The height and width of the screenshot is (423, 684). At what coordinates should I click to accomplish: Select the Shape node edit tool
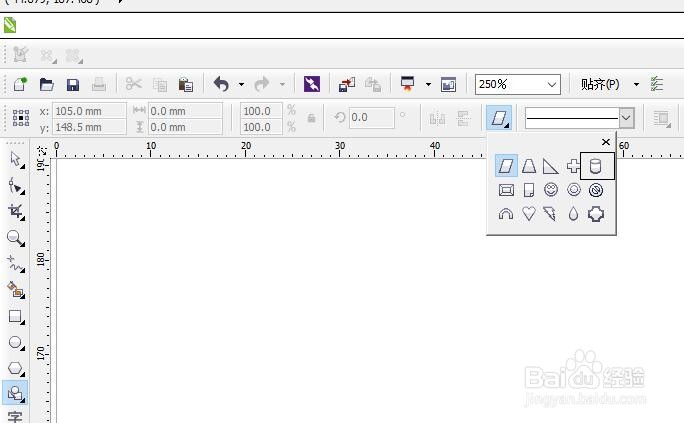pos(16,186)
